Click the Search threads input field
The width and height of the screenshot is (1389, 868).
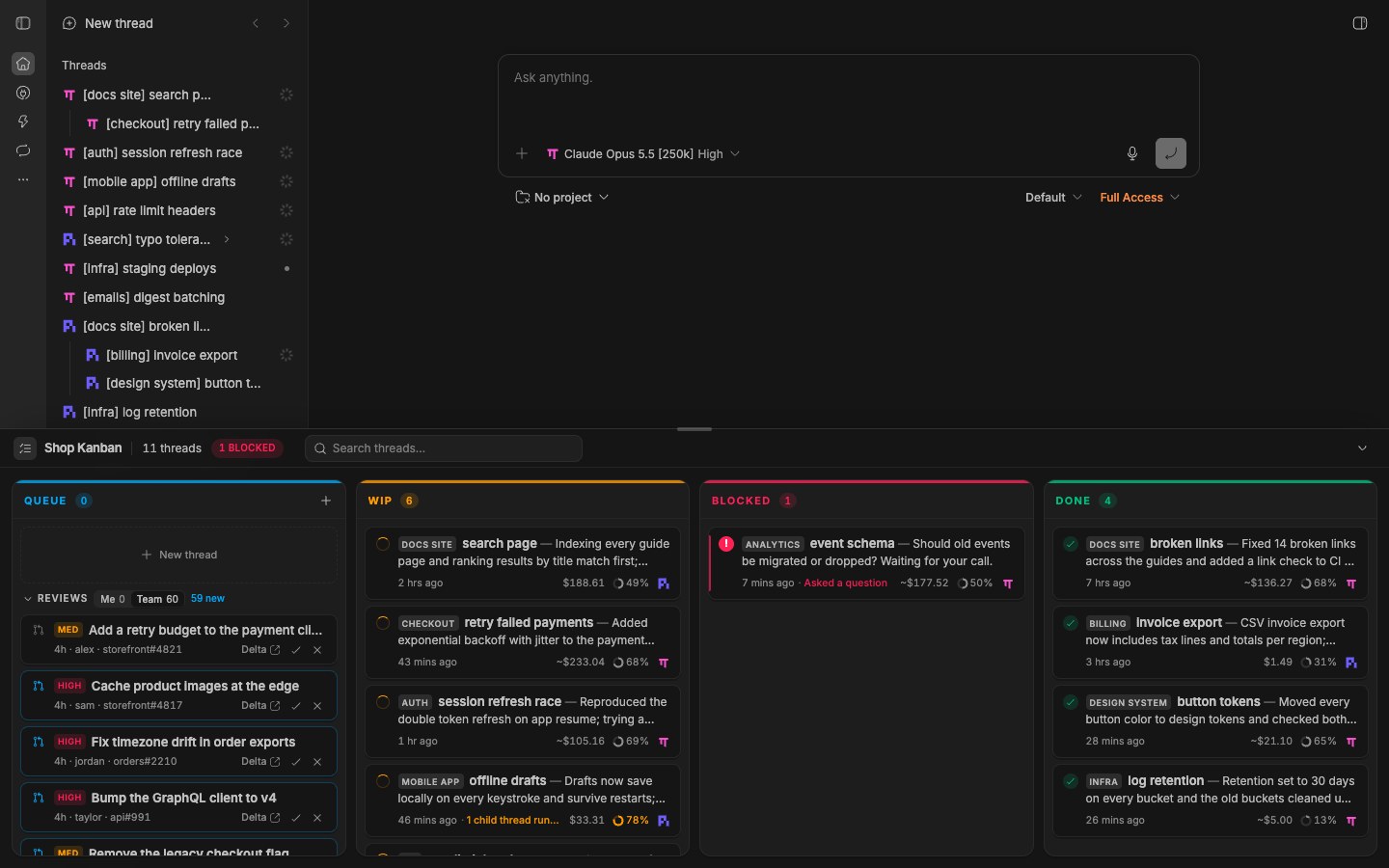click(444, 448)
